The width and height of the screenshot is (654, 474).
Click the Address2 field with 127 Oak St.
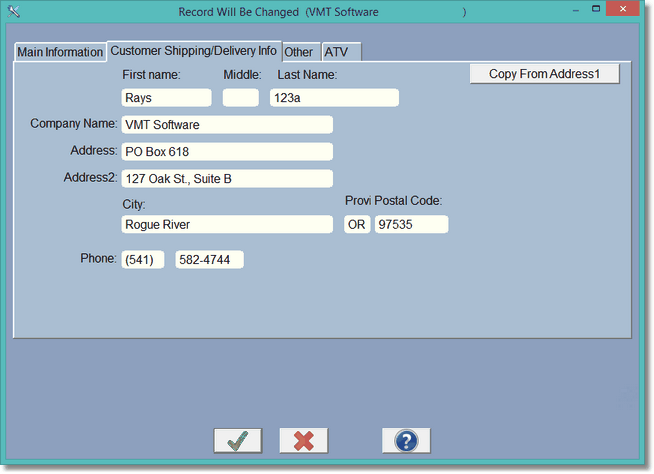click(x=227, y=179)
